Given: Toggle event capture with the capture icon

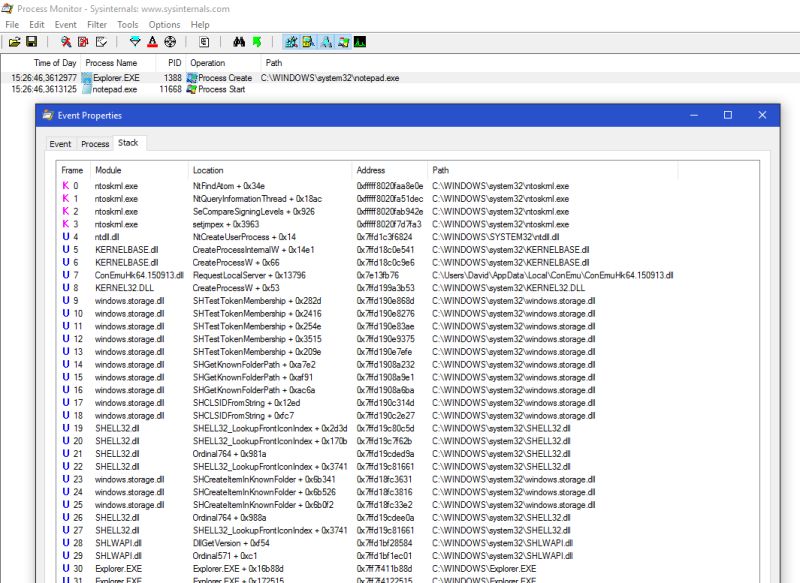Looking at the screenshot, I should click(x=65, y=41).
